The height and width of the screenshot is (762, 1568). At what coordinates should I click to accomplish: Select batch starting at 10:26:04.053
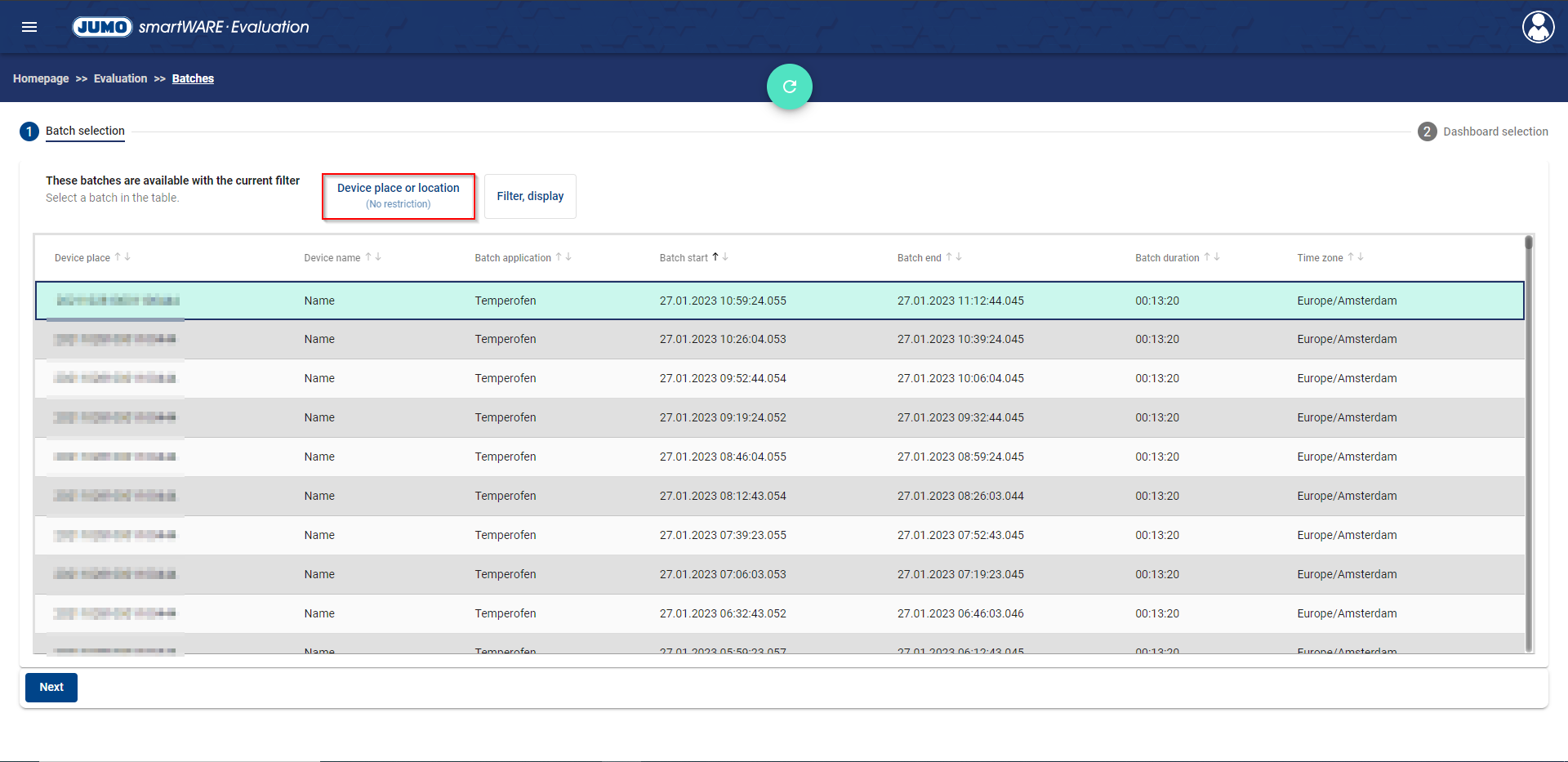point(723,339)
